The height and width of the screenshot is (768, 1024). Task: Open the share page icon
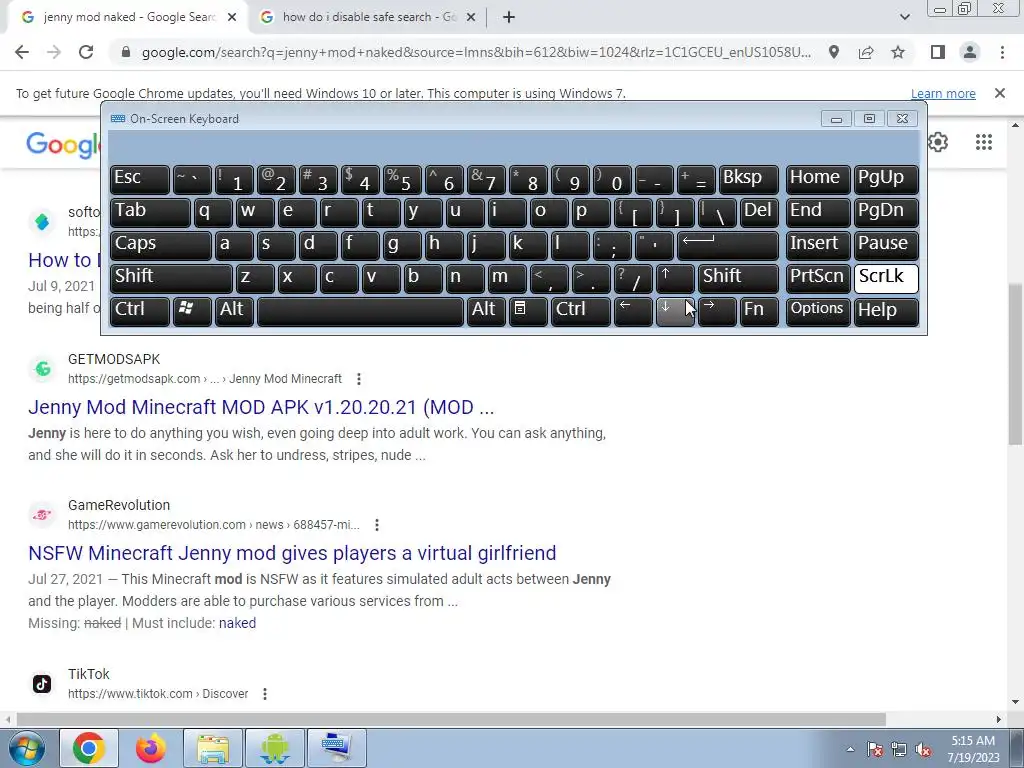tap(866, 52)
